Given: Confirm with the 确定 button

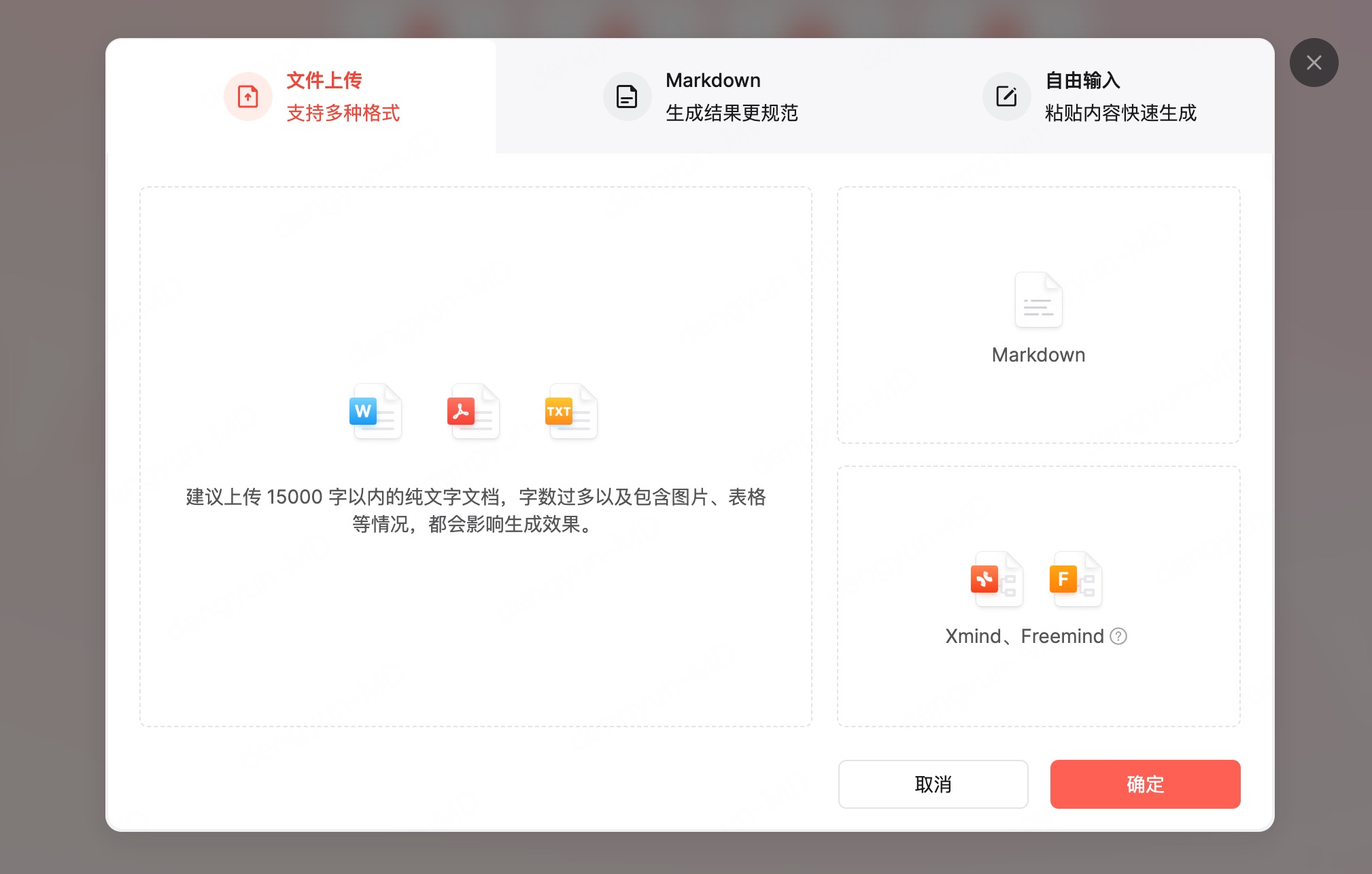Looking at the screenshot, I should (1145, 784).
